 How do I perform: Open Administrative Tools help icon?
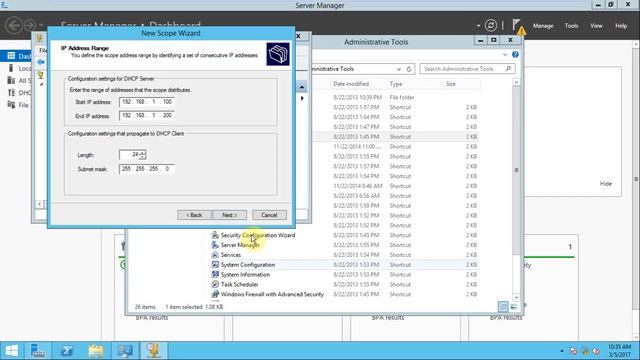(515, 54)
